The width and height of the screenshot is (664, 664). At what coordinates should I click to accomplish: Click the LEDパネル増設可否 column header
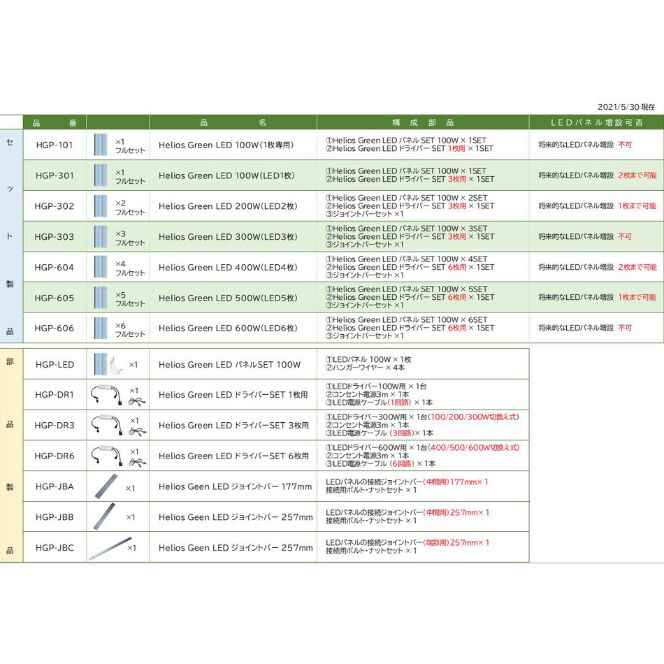click(597, 122)
